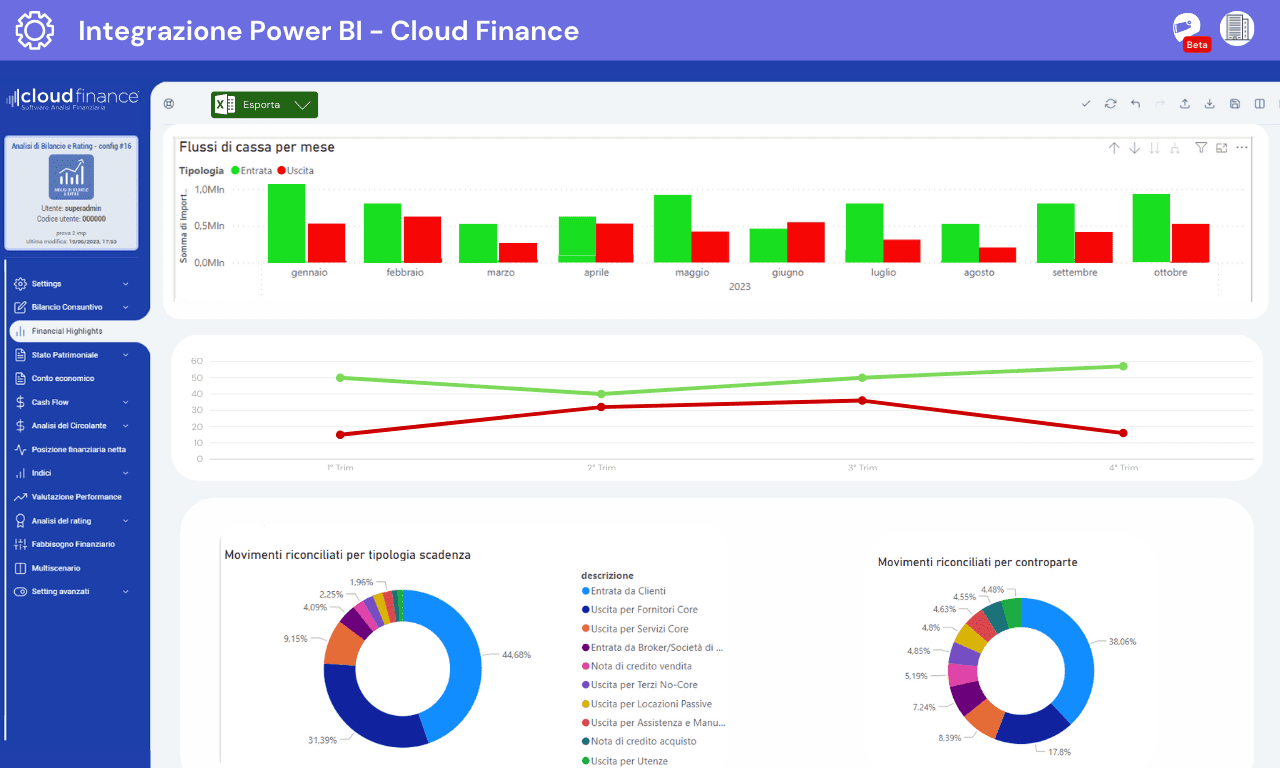
Task: Click the red giugno Uscita bar
Action: click(x=806, y=242)
